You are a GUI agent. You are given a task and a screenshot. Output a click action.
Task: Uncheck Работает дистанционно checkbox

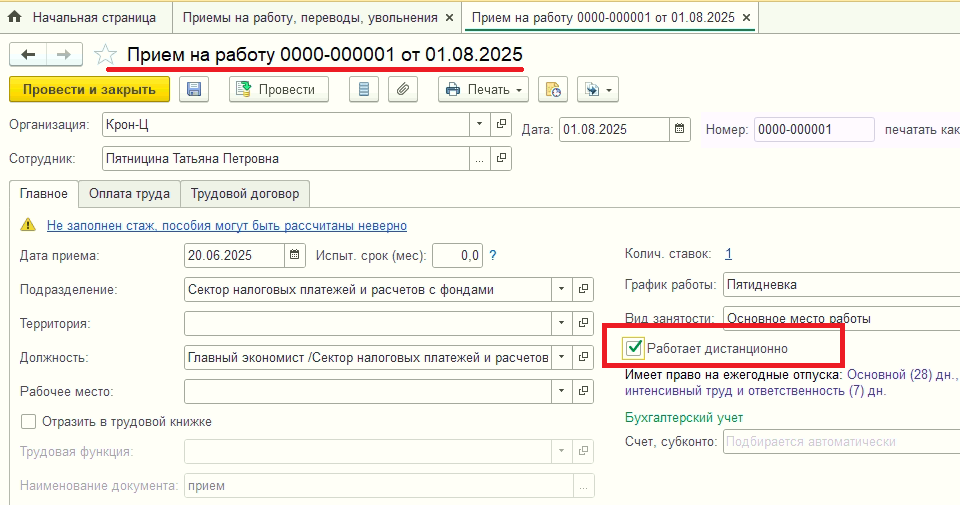tap(633, 348)
